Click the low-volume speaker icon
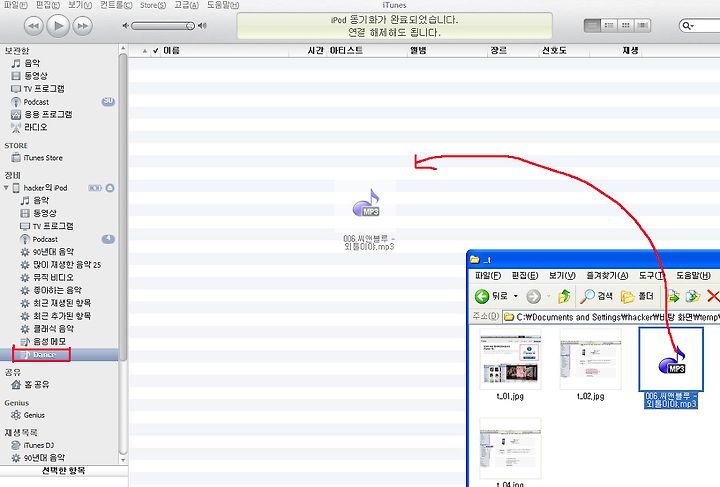 click(x=125, y=26)
